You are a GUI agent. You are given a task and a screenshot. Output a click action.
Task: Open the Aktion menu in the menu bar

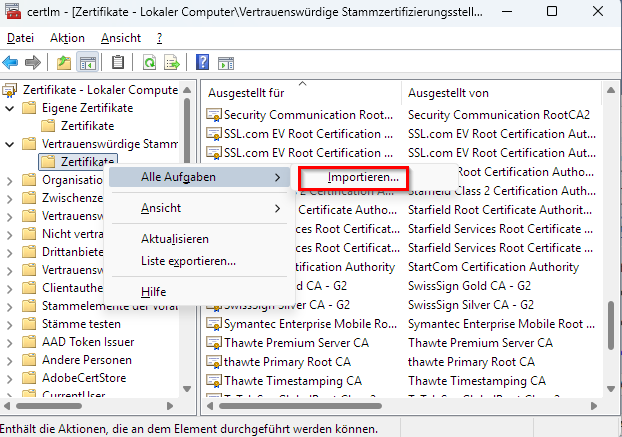tap(67, 37)
